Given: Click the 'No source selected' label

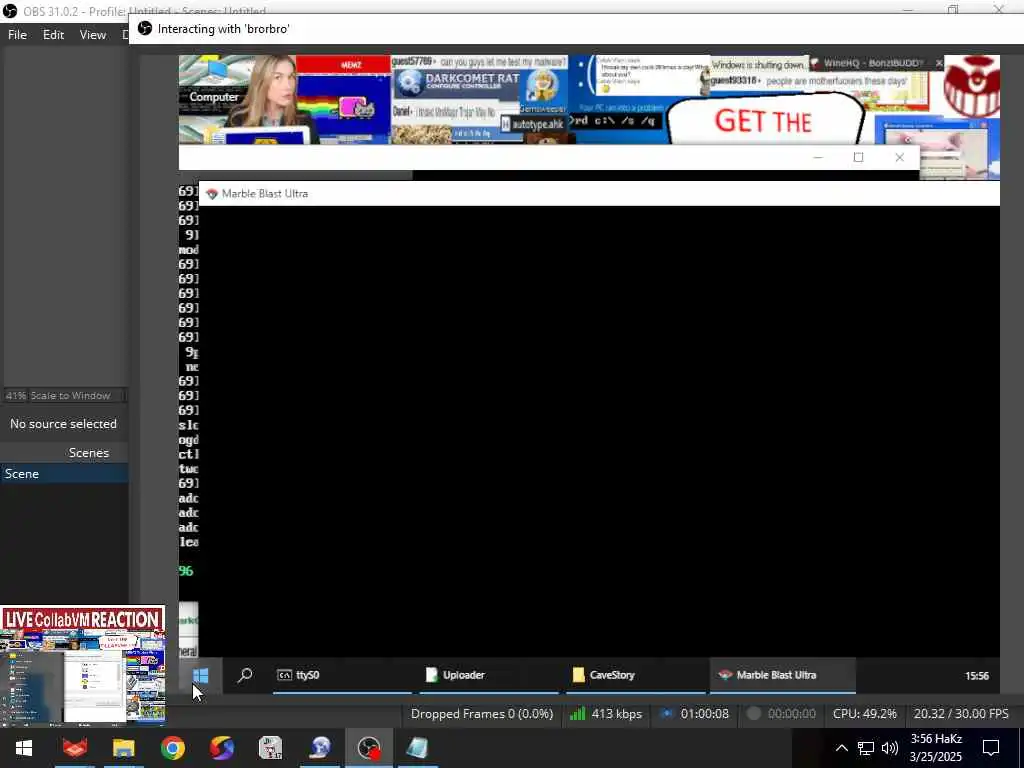Looking at the screenshot, I should click(x=63, y=424).
